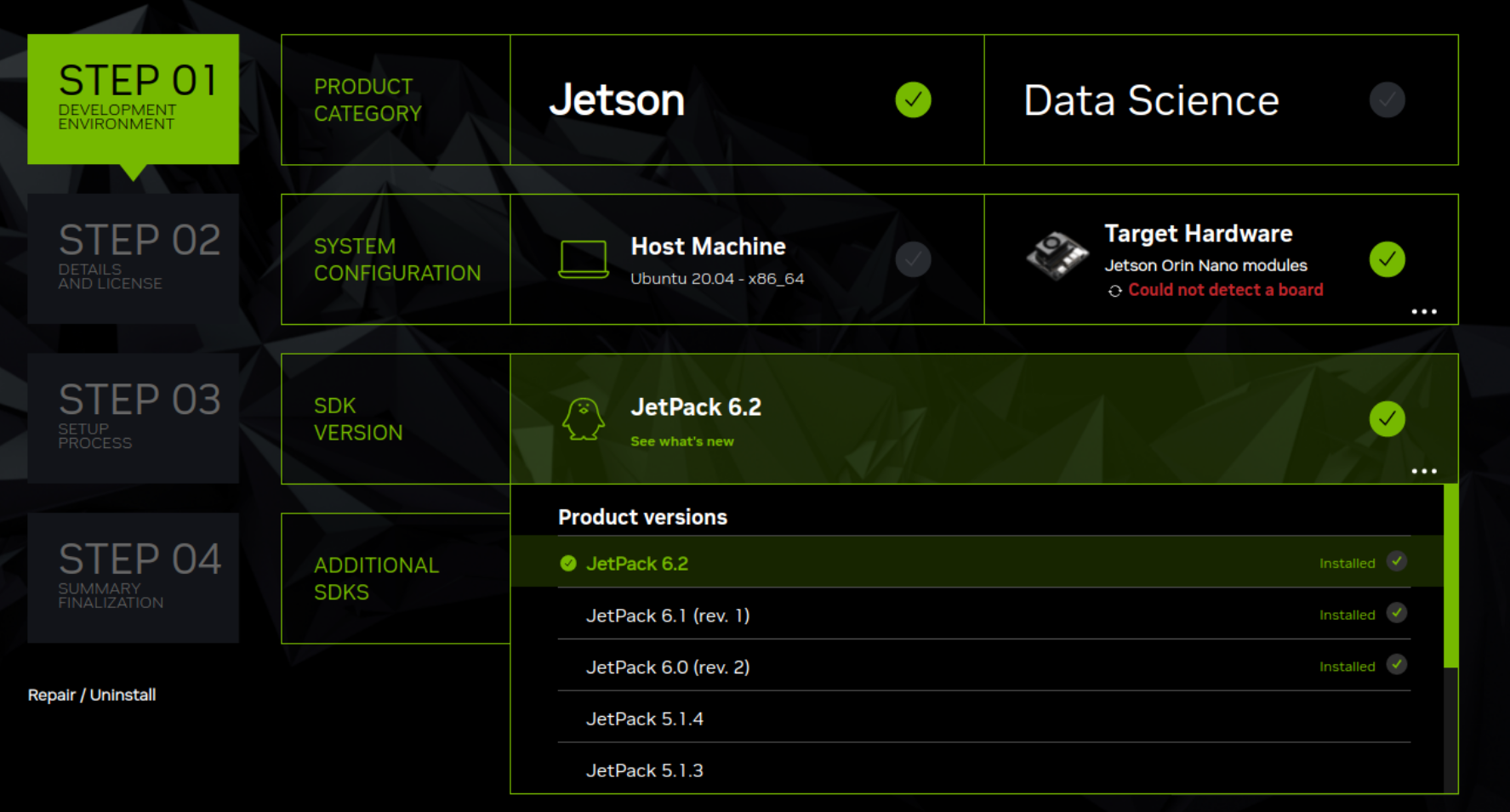Toggle the Target Hardware checkmark
Screen dimensions: 1510x812
1387,259
